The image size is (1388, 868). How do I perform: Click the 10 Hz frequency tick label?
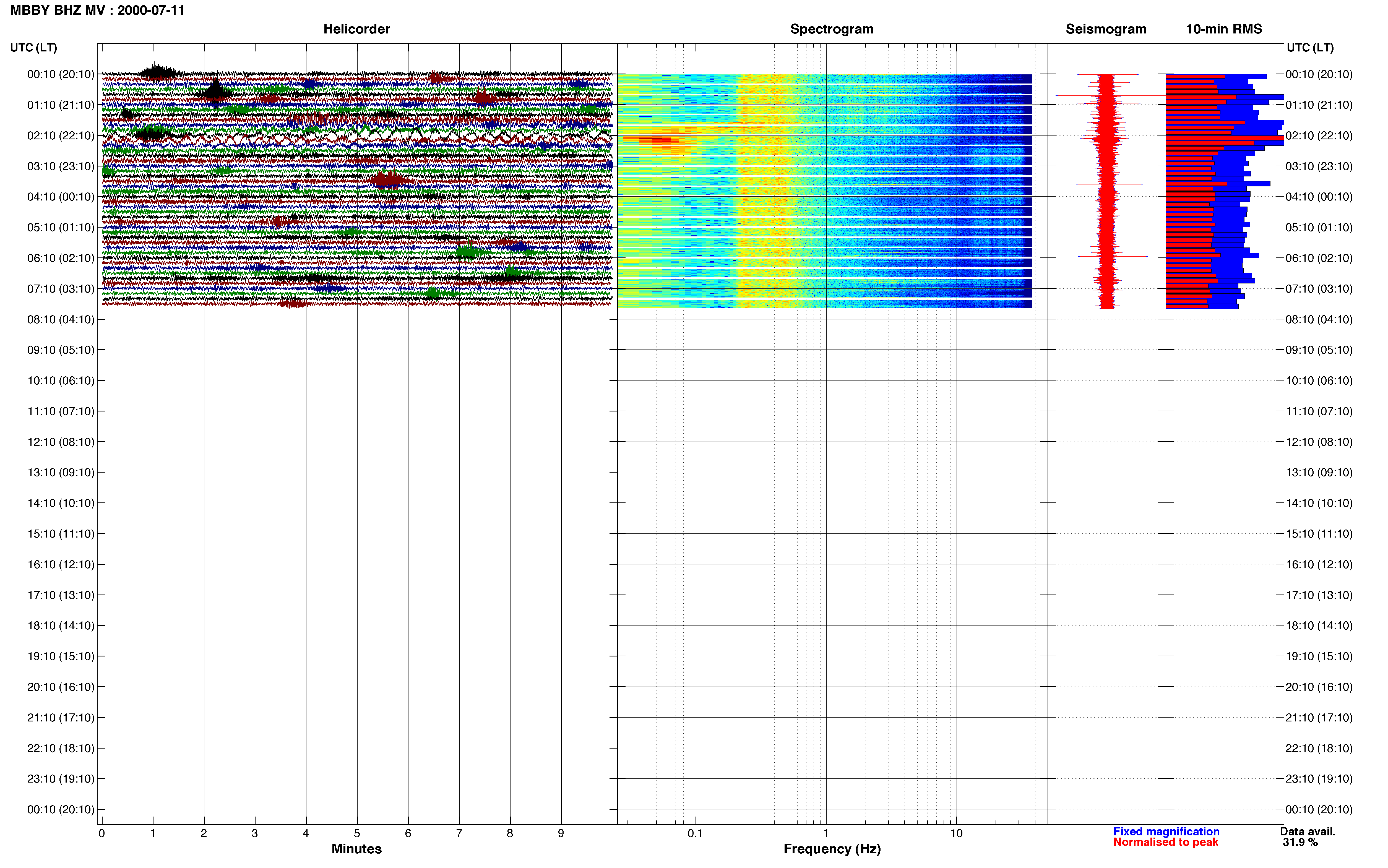click(956, 833)
